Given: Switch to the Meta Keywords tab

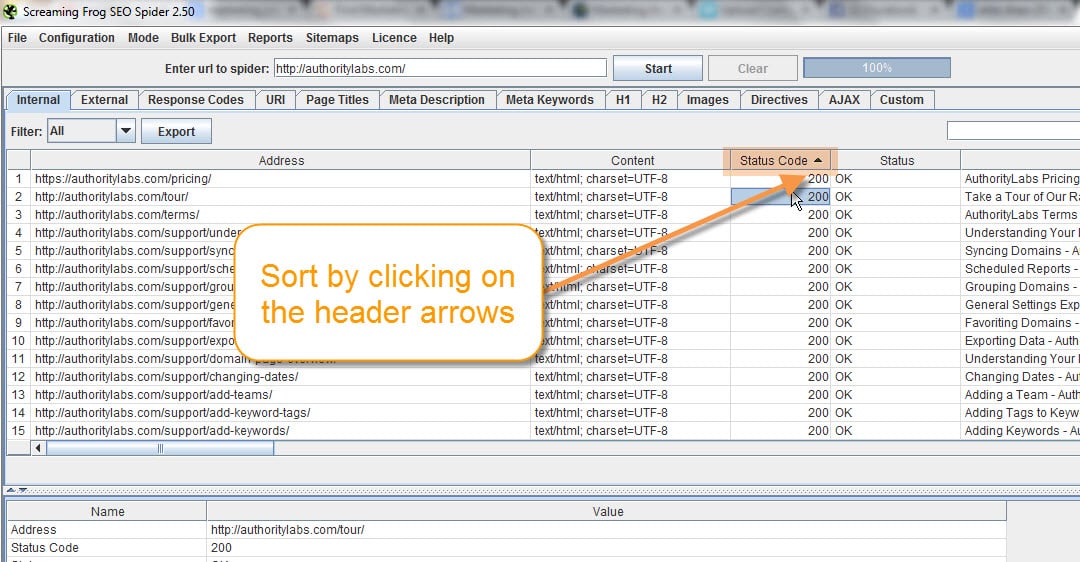Looking at the screenshot, I should [550, 100].
